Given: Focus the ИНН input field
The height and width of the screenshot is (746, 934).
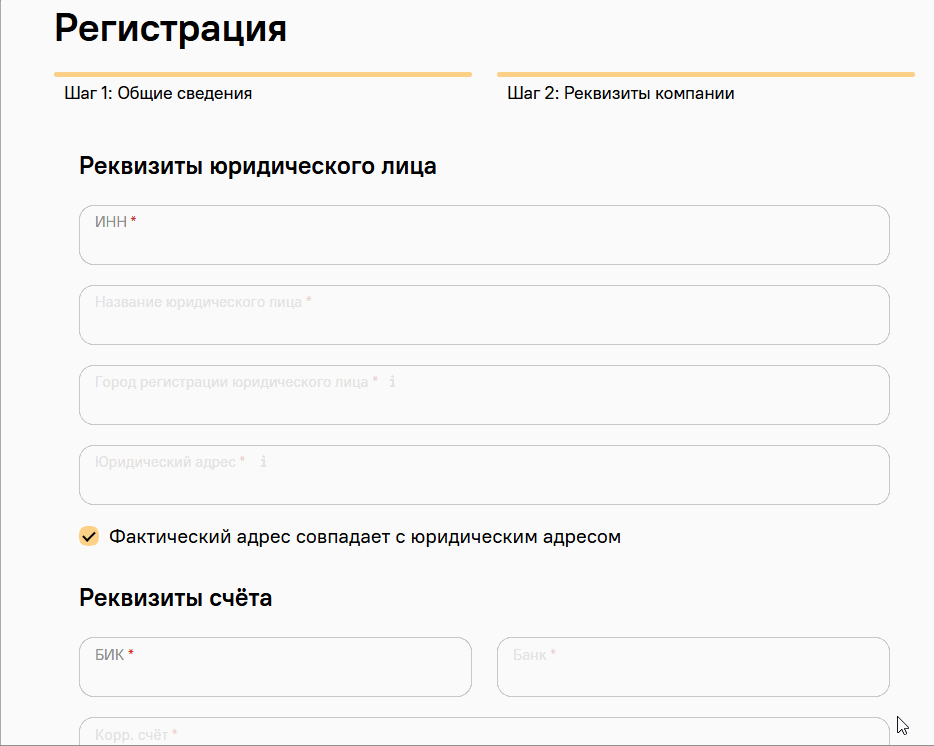Looking at the screenshot, I should (x=484, y=242).
